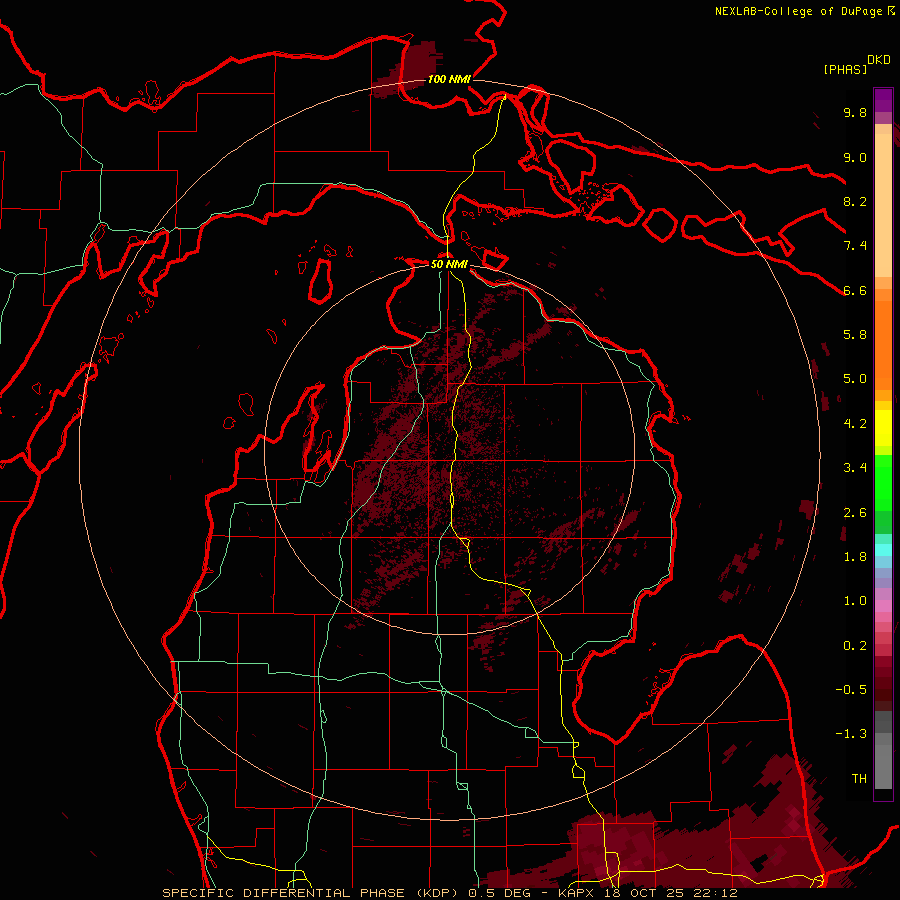900x900 pixels.
Task: Click the 8.2 legend value
Action: 855,201
